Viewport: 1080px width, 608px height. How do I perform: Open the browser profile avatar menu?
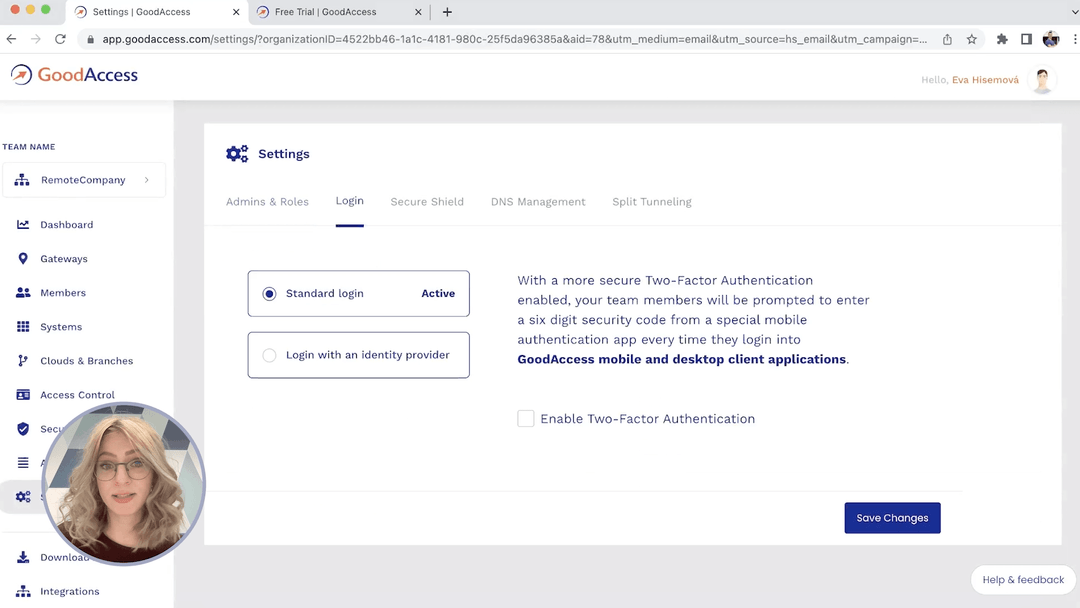tap(1050, 39)
